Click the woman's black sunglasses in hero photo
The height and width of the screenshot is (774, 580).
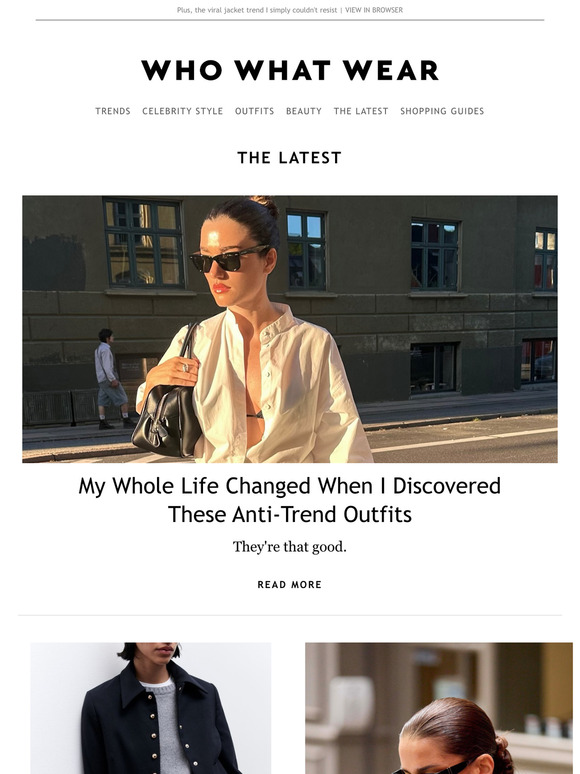tap(229, 260)
